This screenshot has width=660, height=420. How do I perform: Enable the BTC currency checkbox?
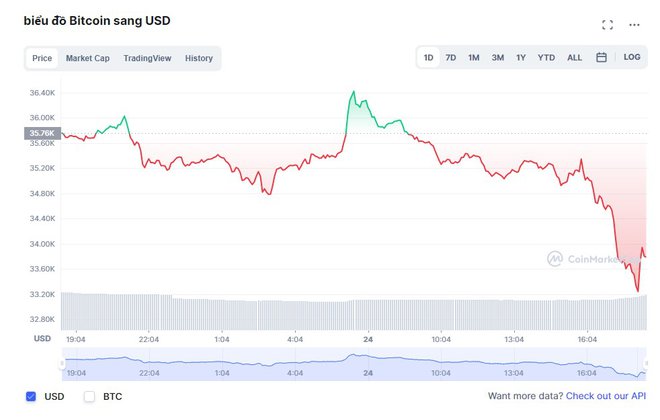click(89, 396)
